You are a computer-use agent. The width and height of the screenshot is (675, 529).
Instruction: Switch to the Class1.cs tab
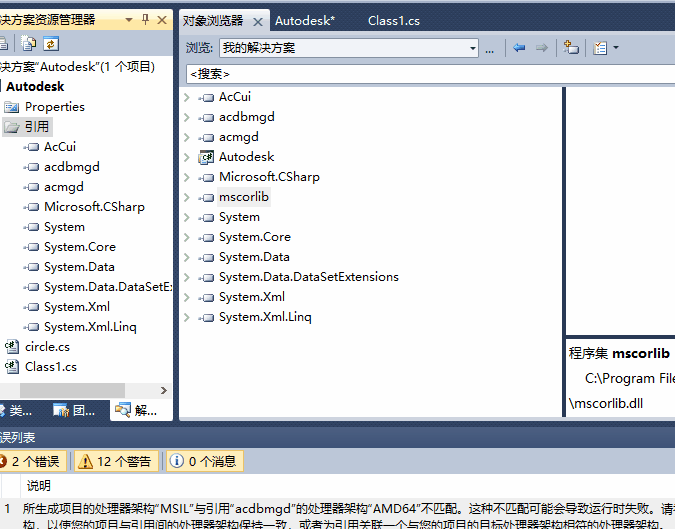tap(393, 21)
